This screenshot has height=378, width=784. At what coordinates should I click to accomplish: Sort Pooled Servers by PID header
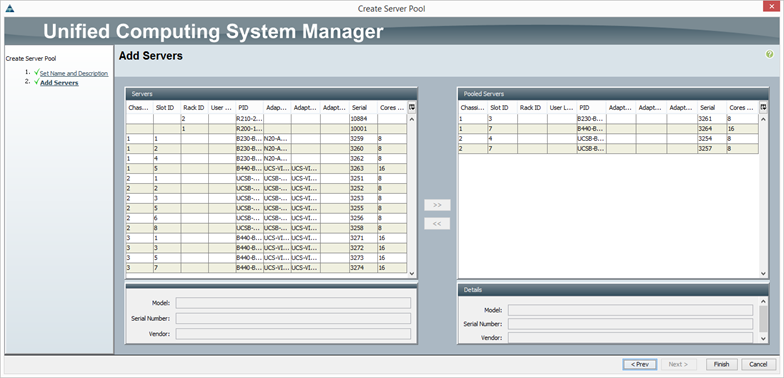tap(591, 108)
